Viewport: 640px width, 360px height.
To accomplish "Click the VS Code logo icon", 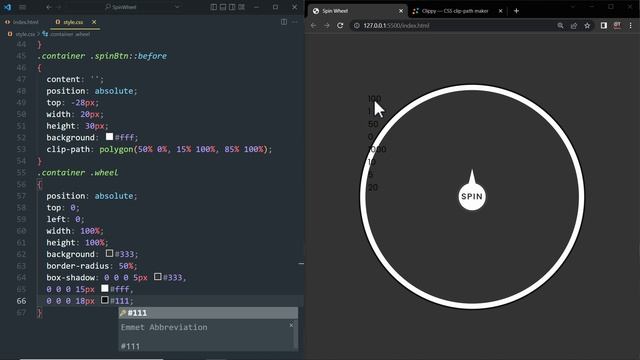I will pyautogui.click(x=7, y=7).
